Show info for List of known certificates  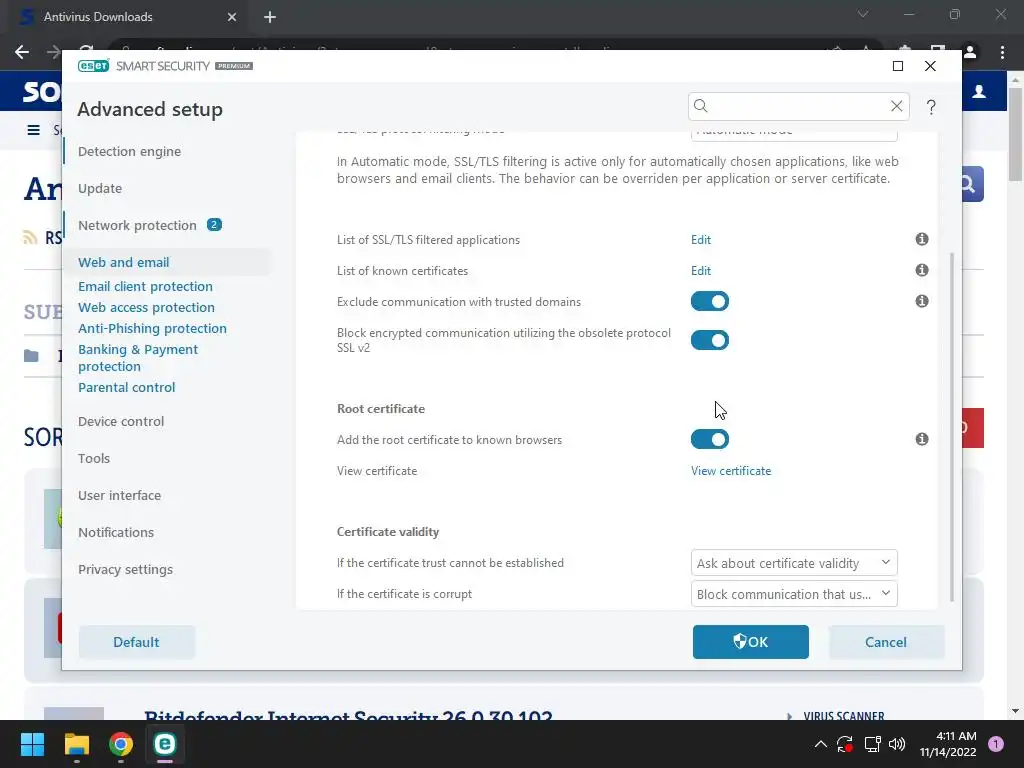point(921,270)
